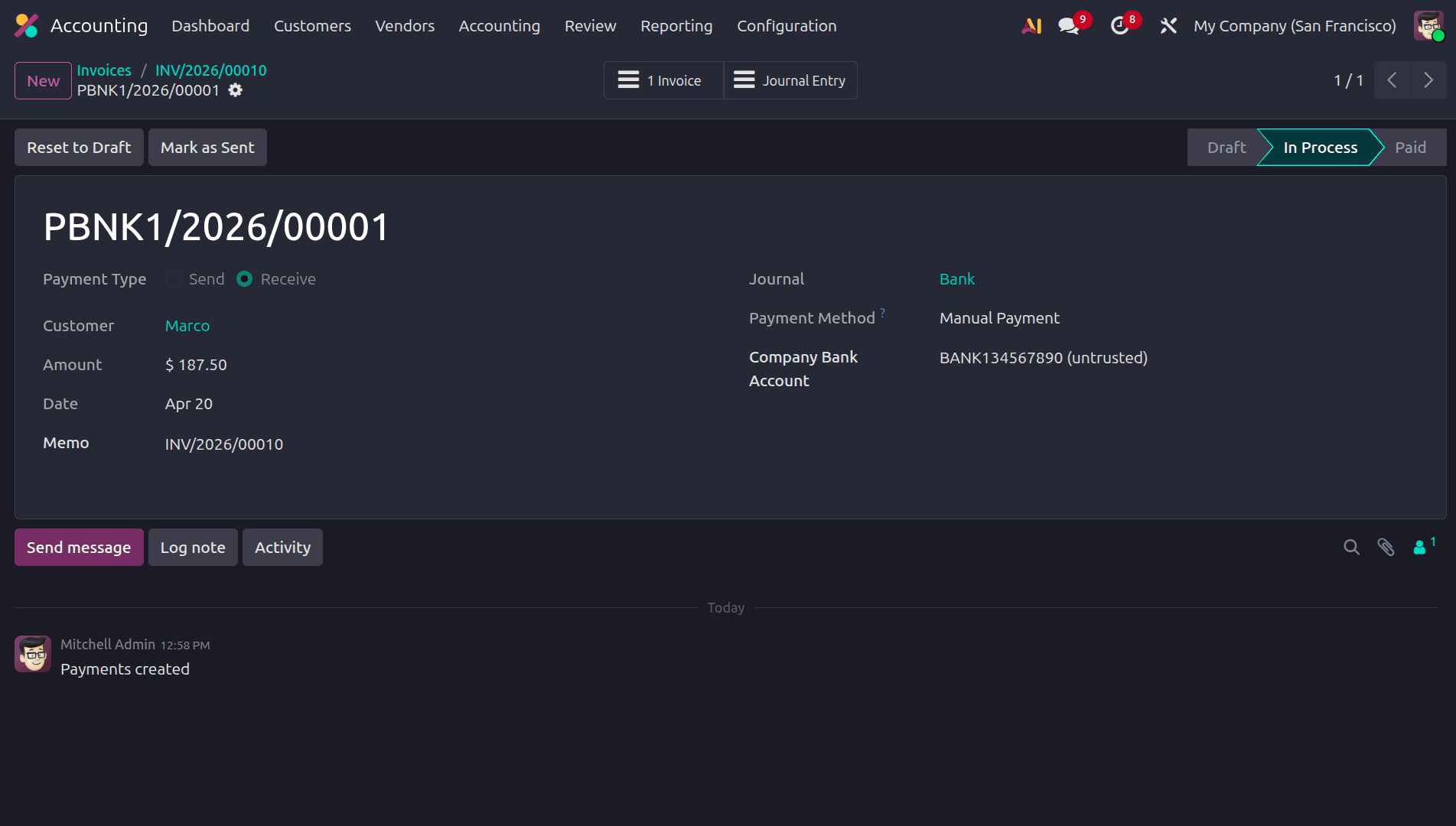Open the user avatar menu
Image resolution: width=1456 pixels, height=826 pixels.
tap(1428, 25)
